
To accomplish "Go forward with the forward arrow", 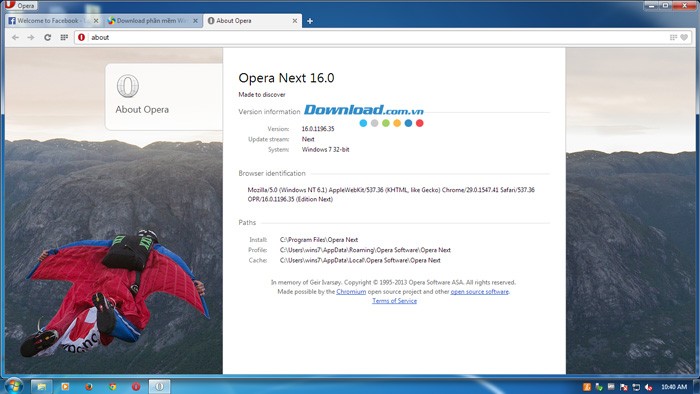I will pyautogui.click(x=31, y=37).
